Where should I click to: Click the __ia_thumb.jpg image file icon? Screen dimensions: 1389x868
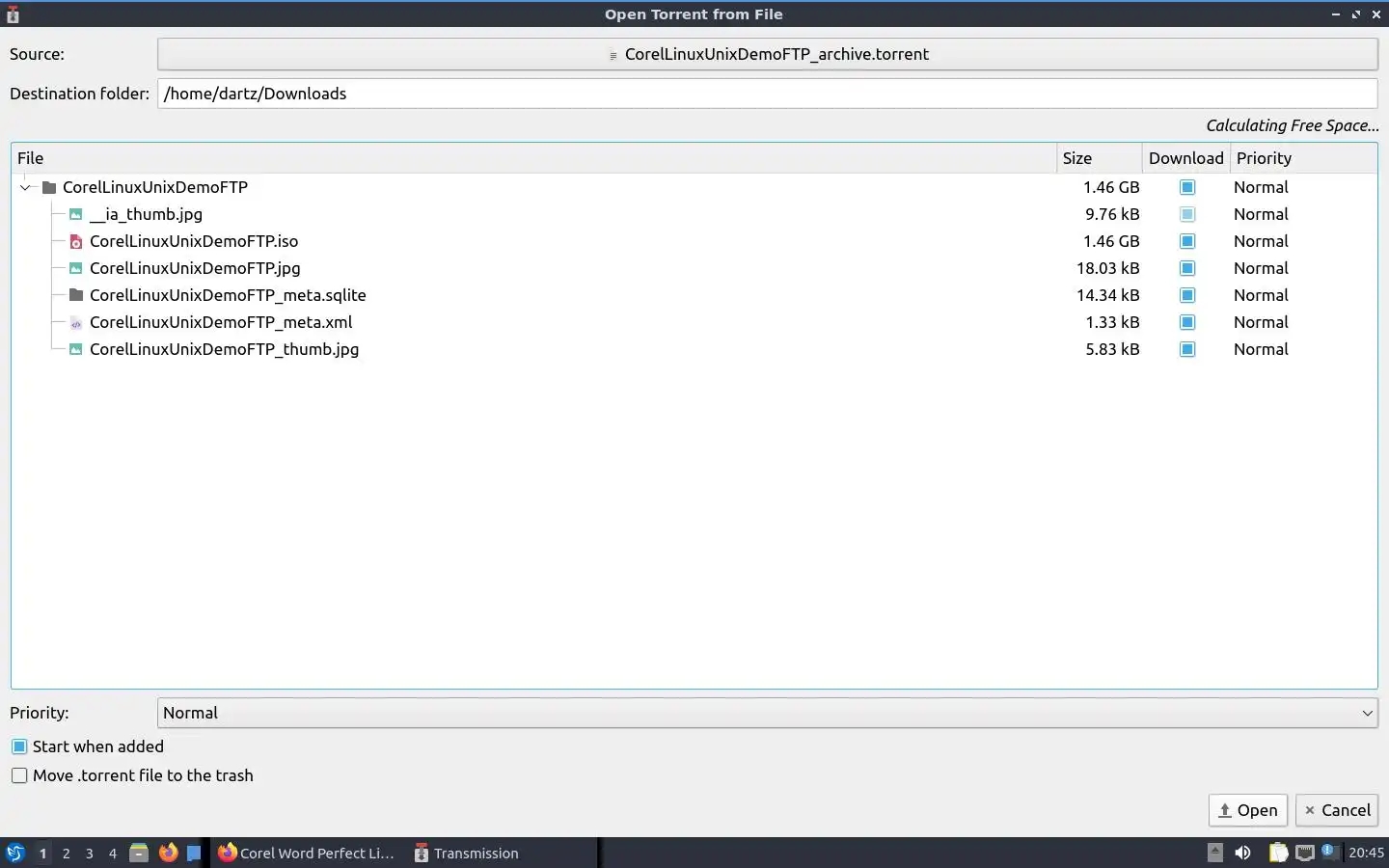(x=76, y=214)
